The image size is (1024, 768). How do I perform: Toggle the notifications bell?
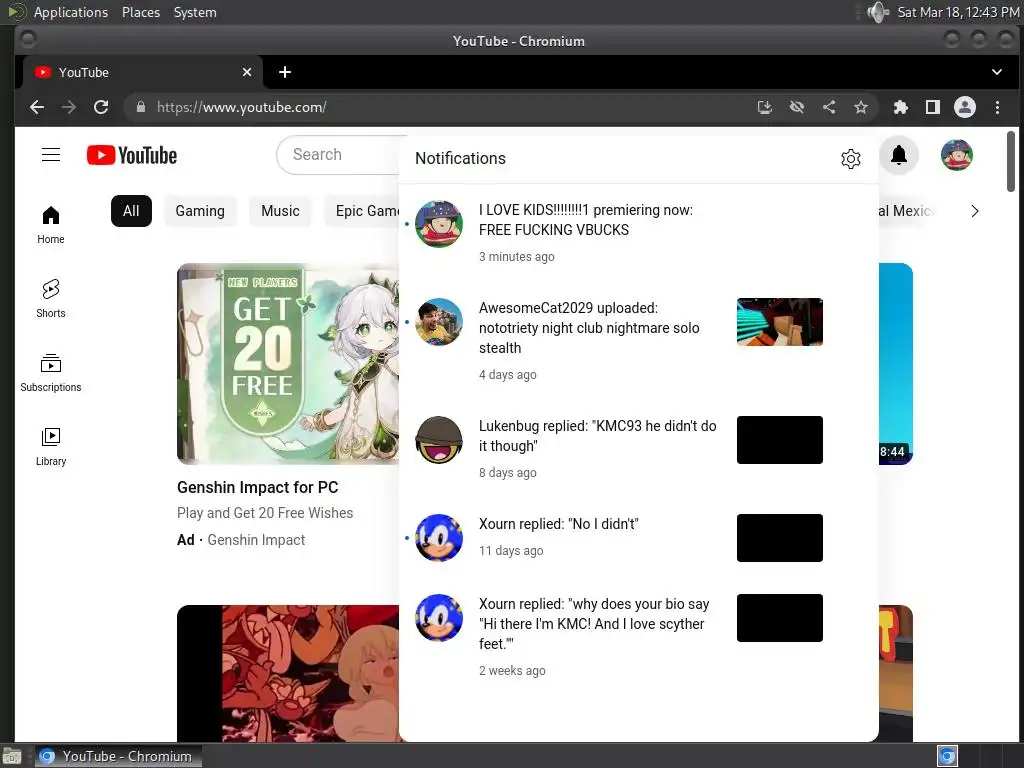[899, 155]
